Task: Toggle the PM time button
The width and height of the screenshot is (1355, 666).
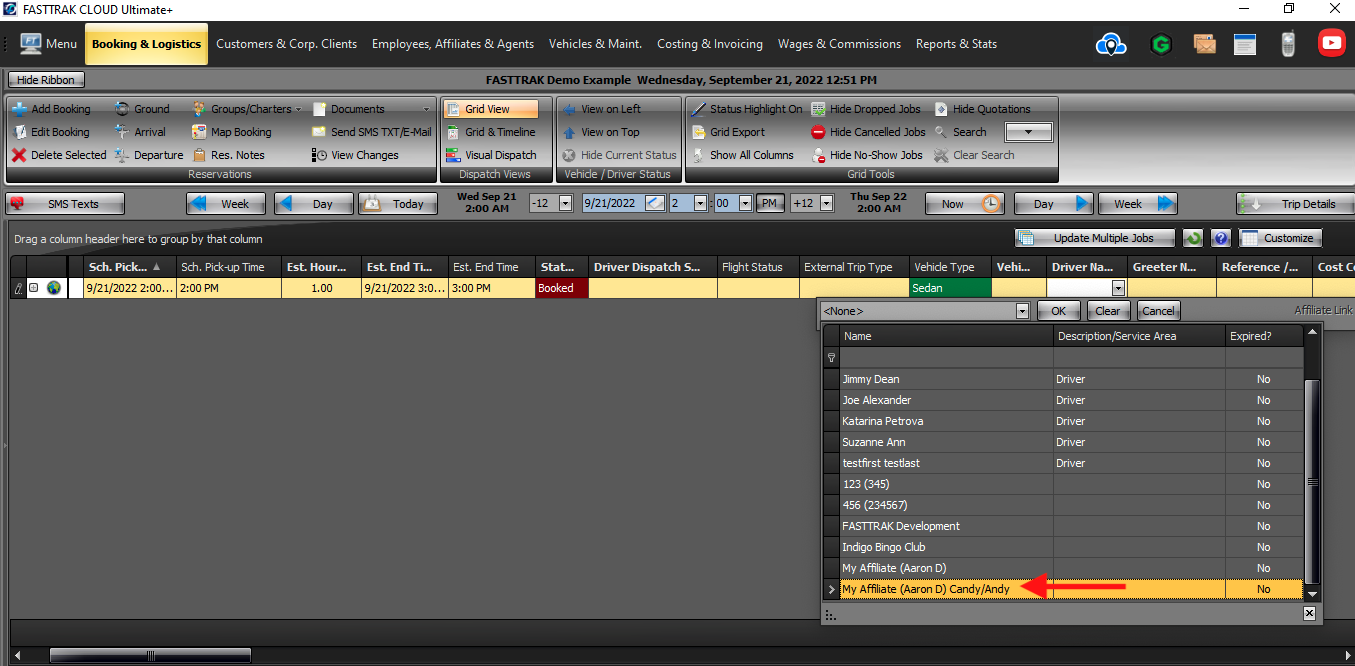Action: (770, 203)
